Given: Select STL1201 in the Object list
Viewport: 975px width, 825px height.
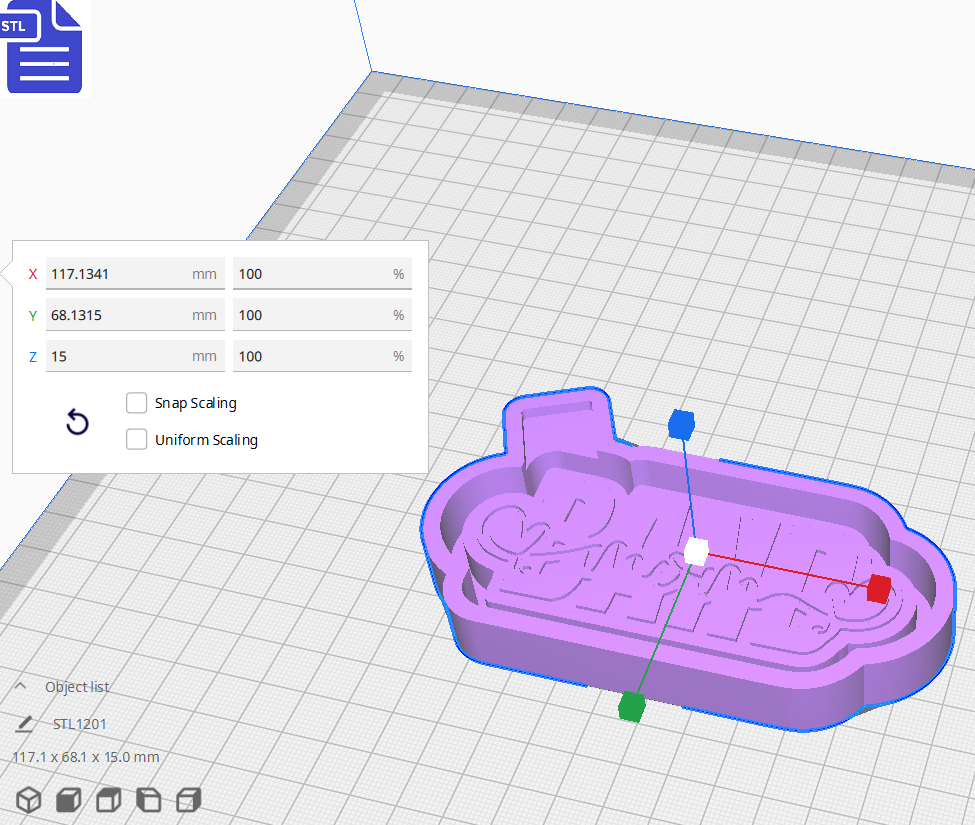Looking at the screenshot, I should pos(80,723).
